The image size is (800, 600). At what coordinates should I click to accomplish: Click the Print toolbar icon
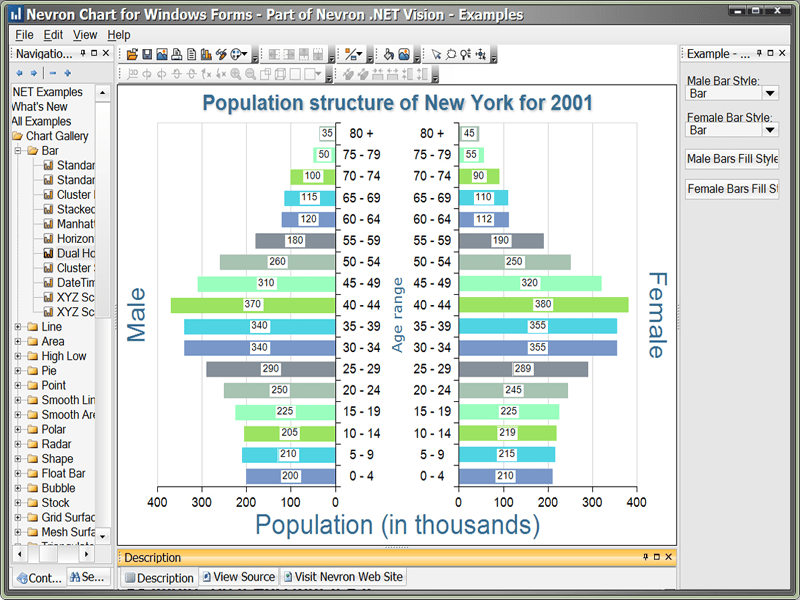(x=177, y=54)
